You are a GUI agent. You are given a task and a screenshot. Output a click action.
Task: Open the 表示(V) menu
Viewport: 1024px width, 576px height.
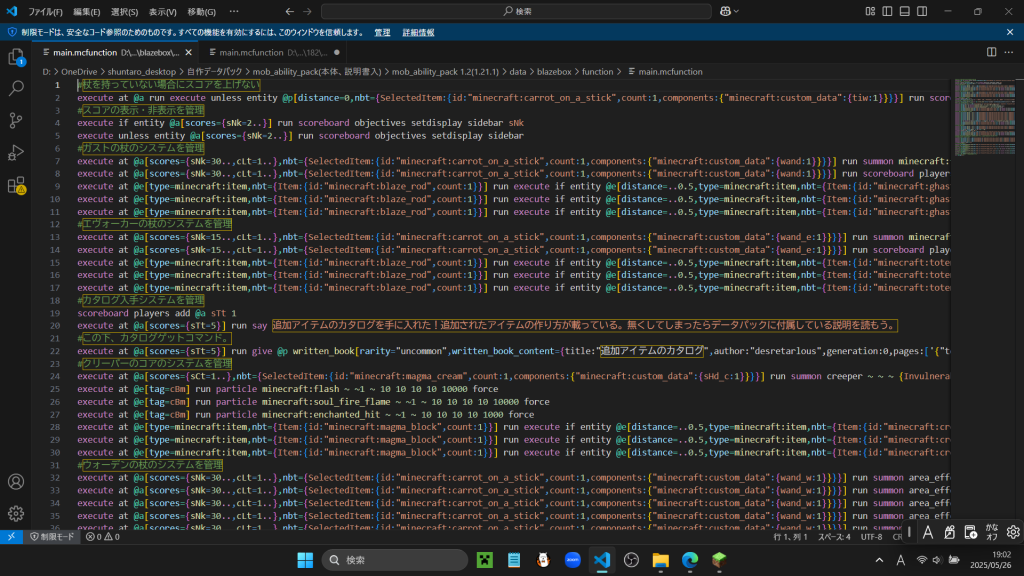[163, 12]
